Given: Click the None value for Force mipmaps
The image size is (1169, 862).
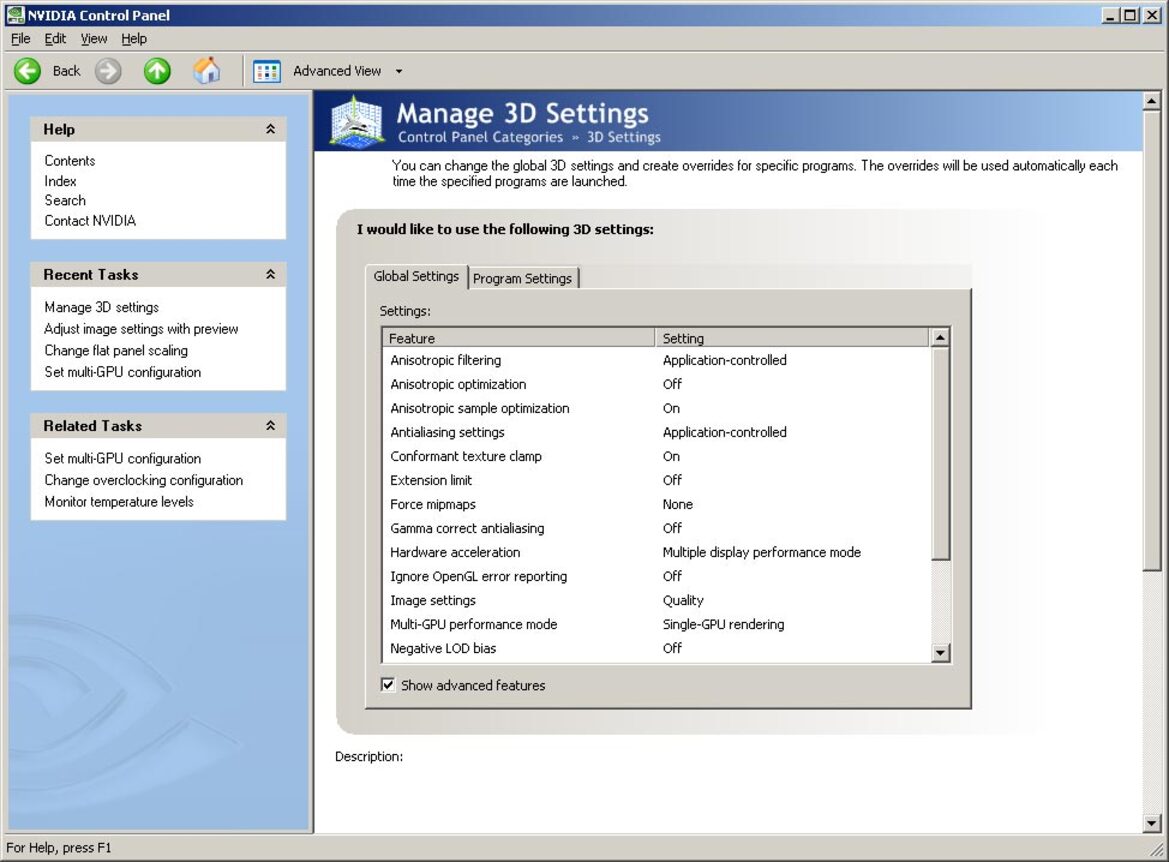Looking at the screenshot, I should tap(678, 504).
